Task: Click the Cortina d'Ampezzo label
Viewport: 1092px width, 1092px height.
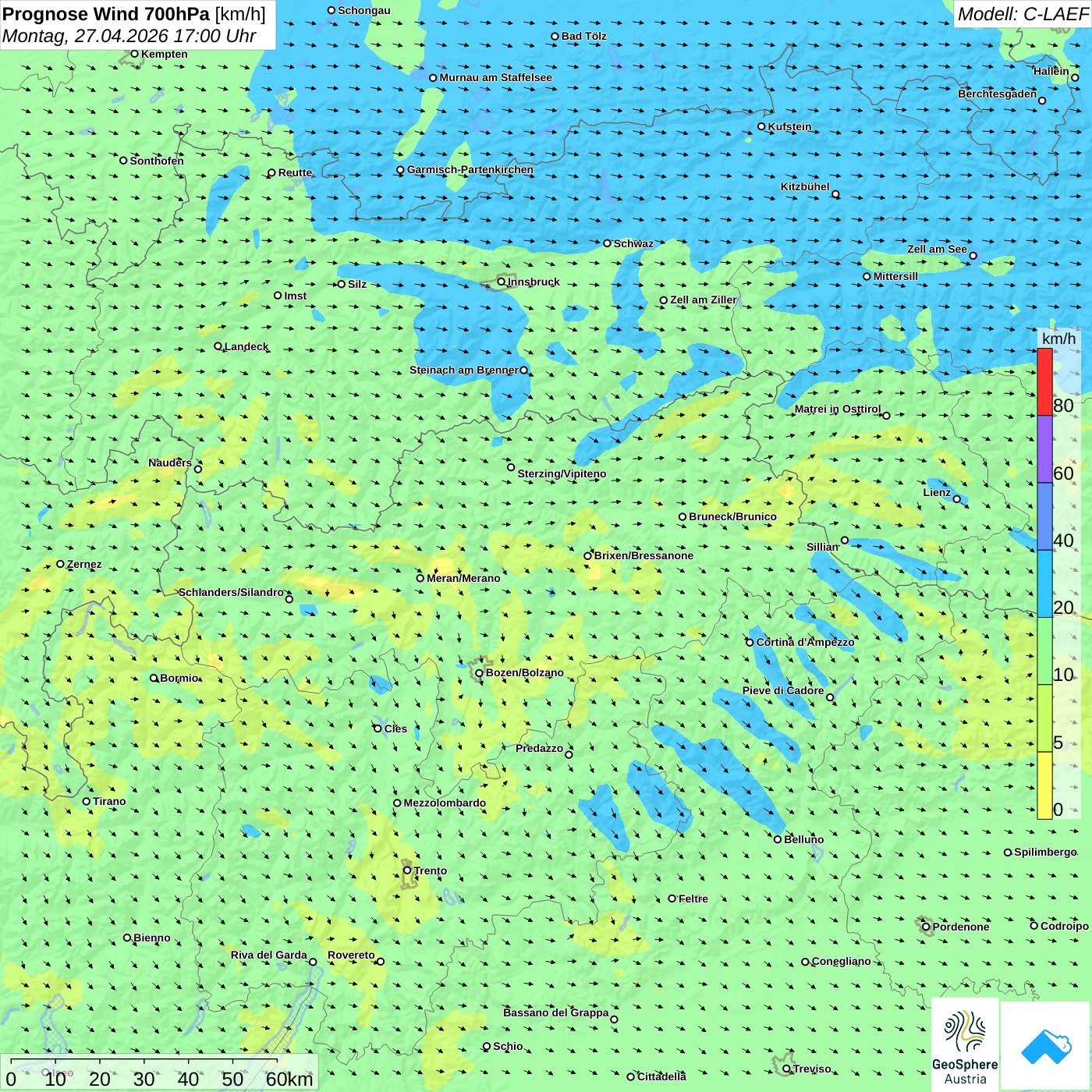Action: pos(806,642)
